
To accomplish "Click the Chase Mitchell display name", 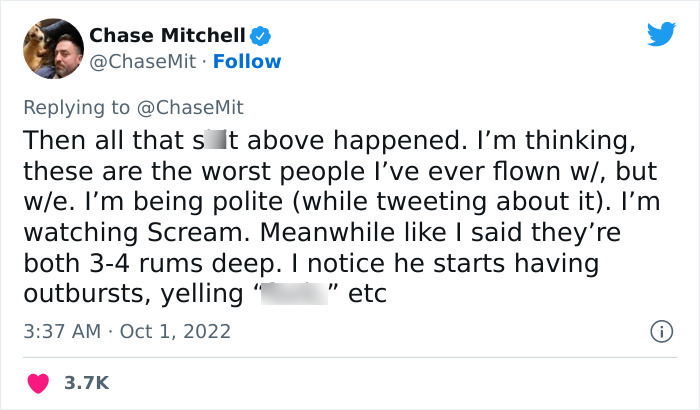I will click(167, 35).
